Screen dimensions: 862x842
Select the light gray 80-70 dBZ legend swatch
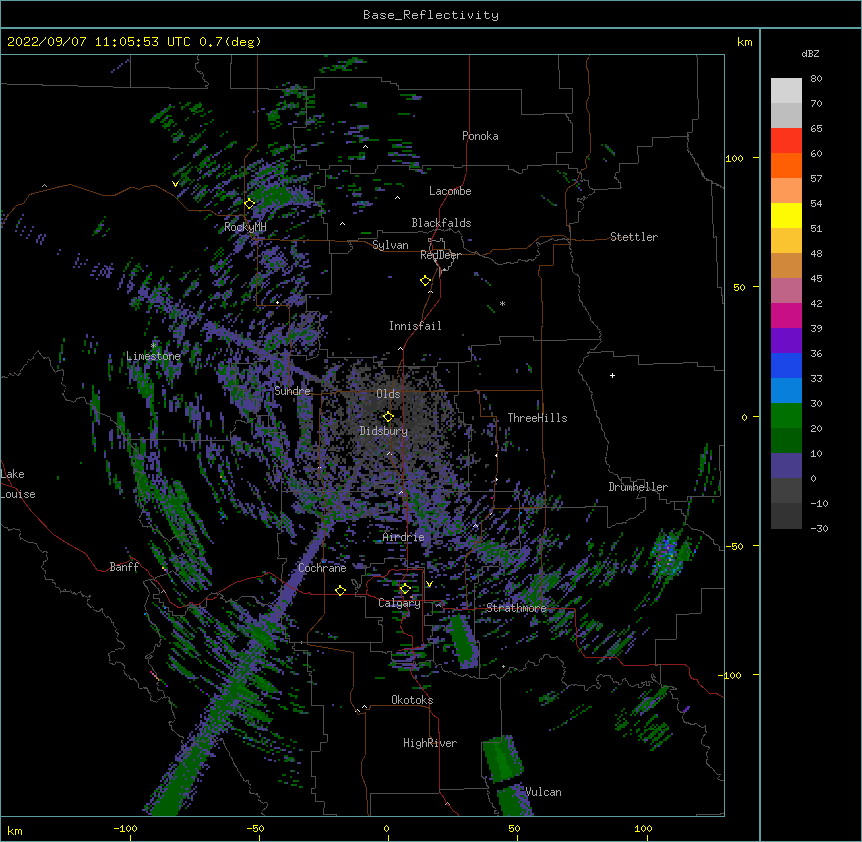coord(786,91)
